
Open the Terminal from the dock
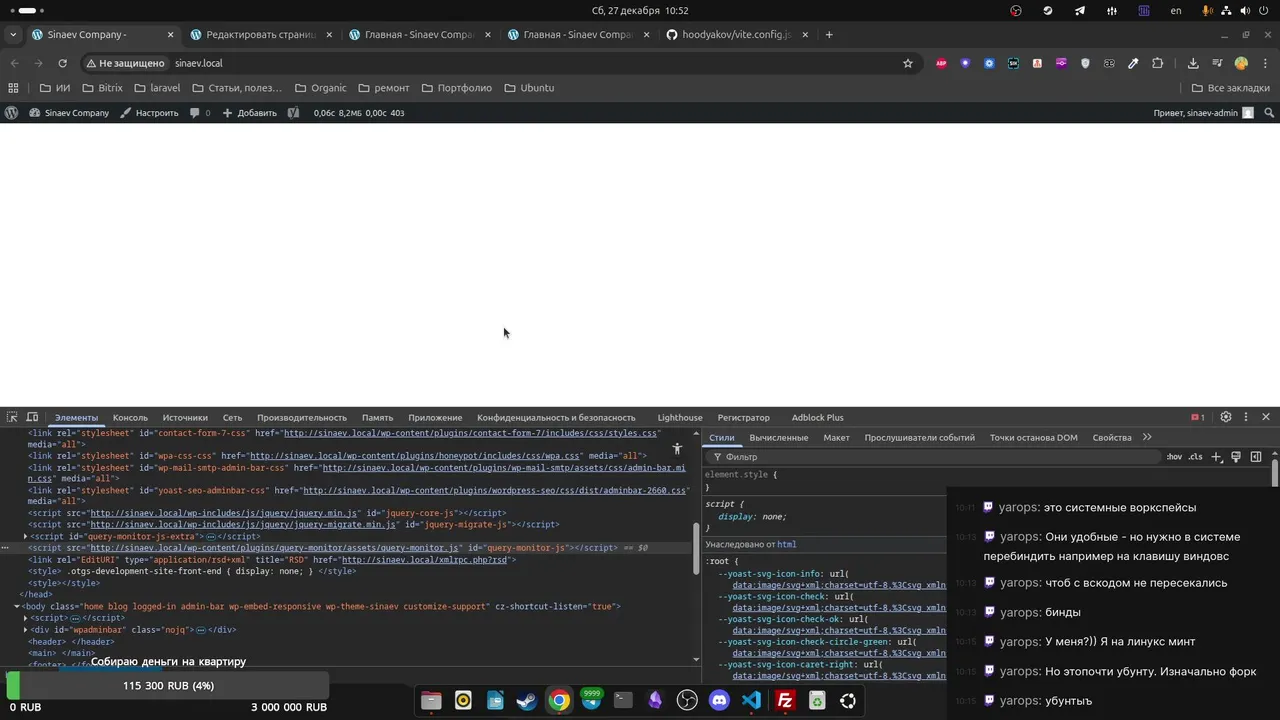pyautogui.click(x=623, y=701)
